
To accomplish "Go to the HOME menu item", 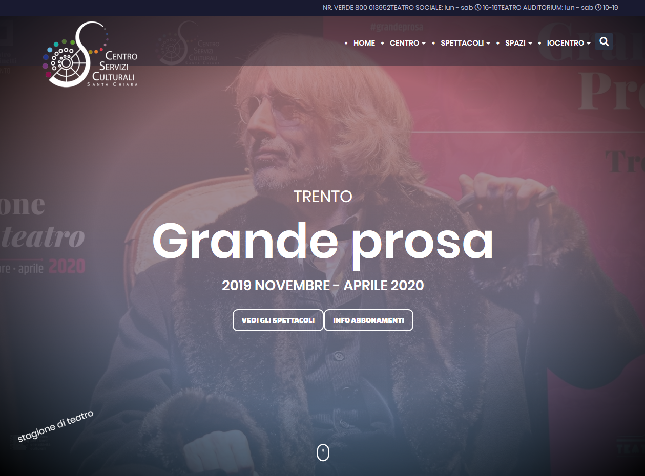I will pyautogui.click(x=364, y=43).
